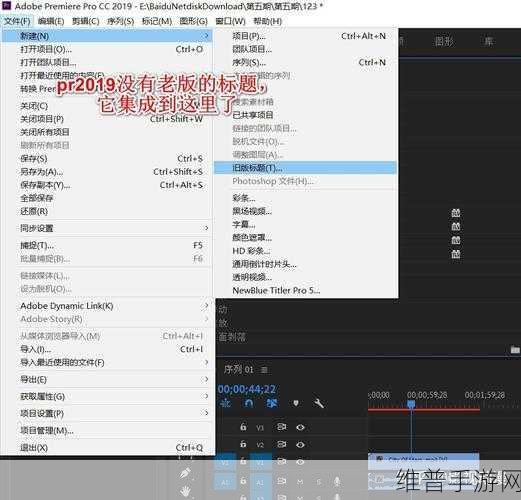The height and width of the screenshot is (500, 521).
Task: Hide track V3 with its eye icon
Action: 300,427
